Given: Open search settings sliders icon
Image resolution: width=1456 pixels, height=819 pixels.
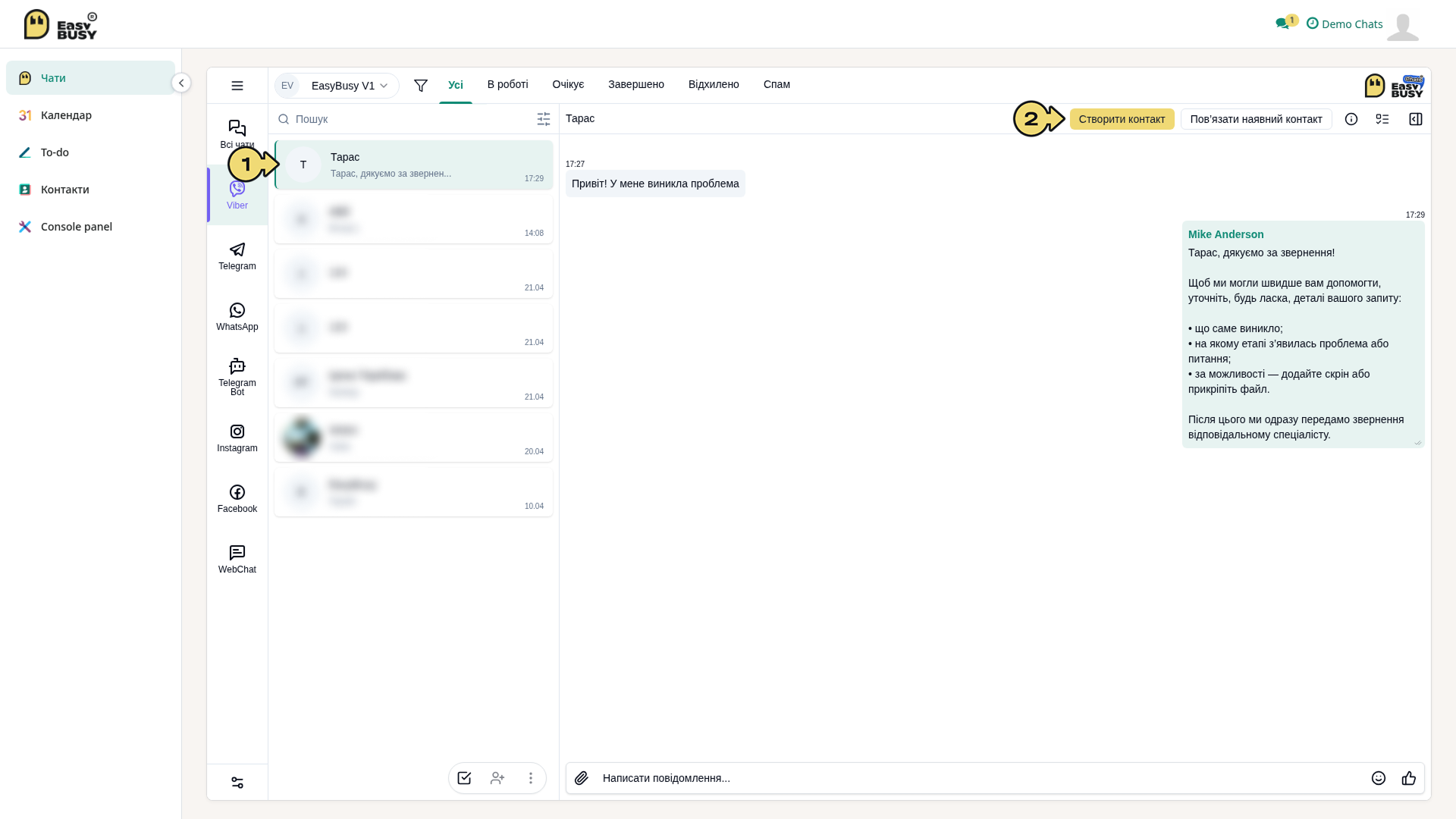Looking at the screenshot, I should click(544, 119).
